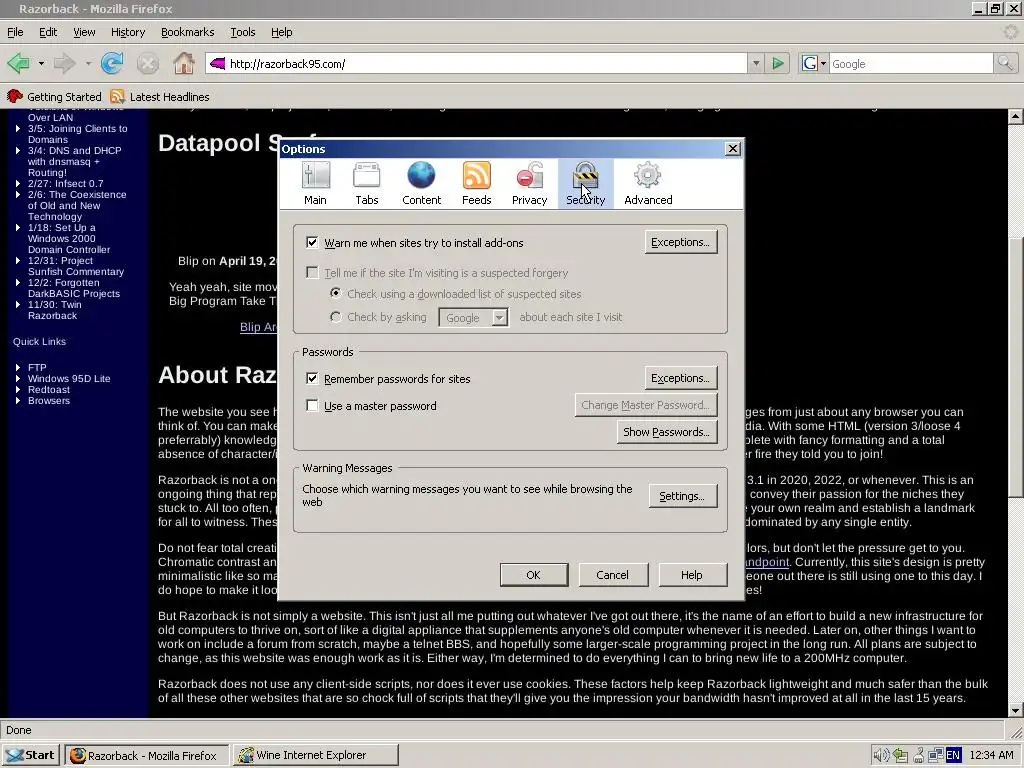This screenshot has width=1024, height=768.
Task: Open the Advanced options panel
Action: point(648,184)
